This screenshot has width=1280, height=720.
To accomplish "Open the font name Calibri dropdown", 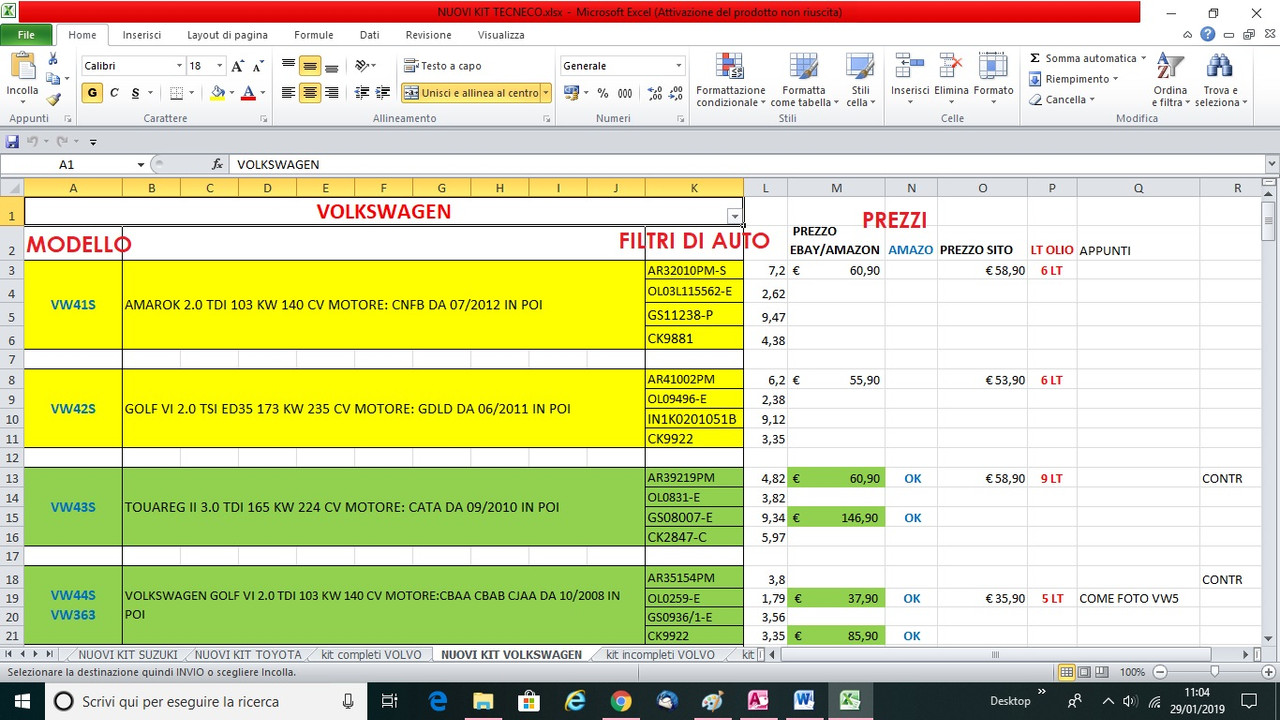I will 180,66.
